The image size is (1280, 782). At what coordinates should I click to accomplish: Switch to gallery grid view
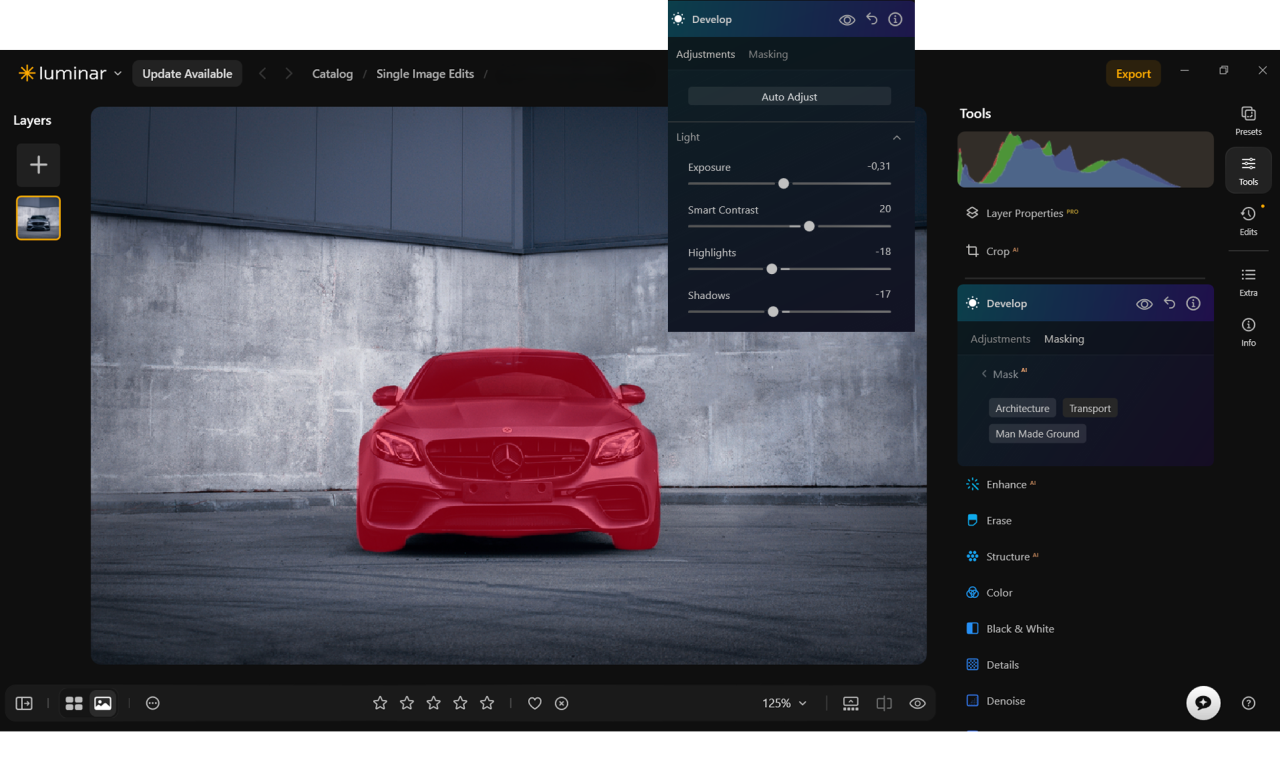[x=74, y=703]
